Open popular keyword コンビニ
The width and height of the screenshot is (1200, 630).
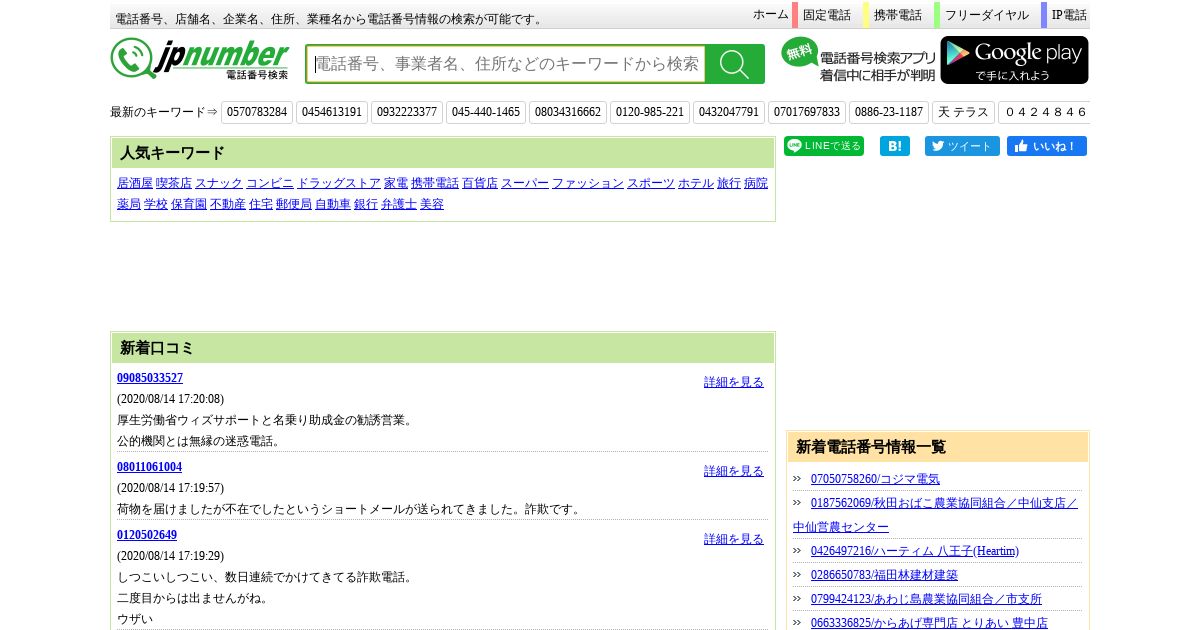coord(270,183)
